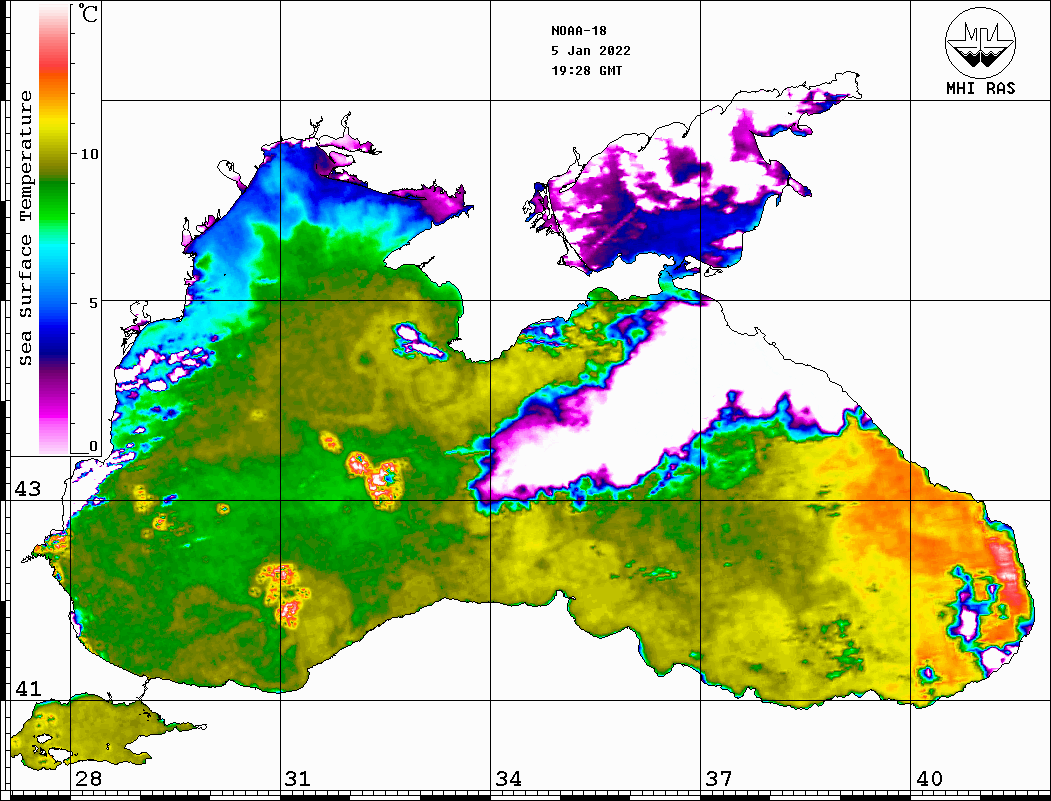Viewport: 1051px width, 801px height.
Task: Click the '0' value on color scale
Action: (x=93, y=446)
